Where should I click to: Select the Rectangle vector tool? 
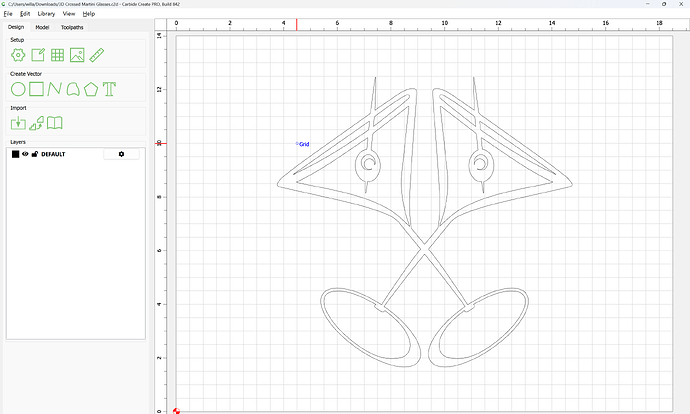coord(36,89)
